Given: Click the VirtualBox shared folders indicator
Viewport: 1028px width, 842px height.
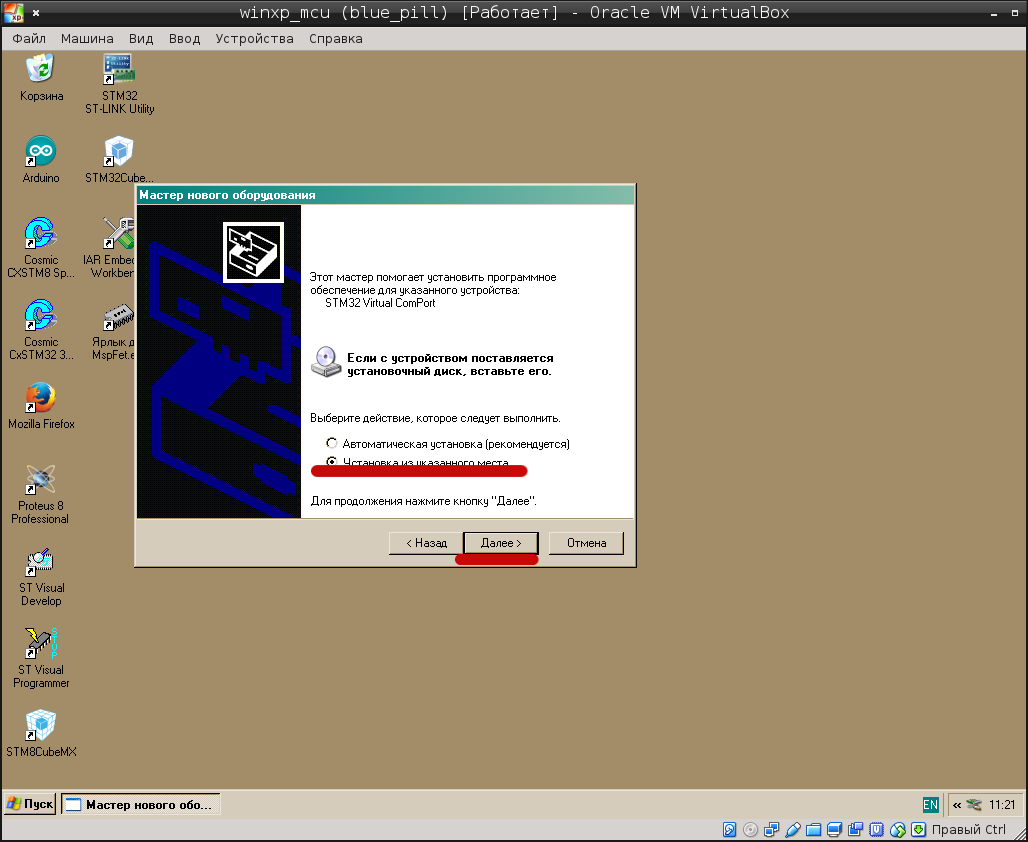Looking at the screenshot, I should click(x=814, y=830).
